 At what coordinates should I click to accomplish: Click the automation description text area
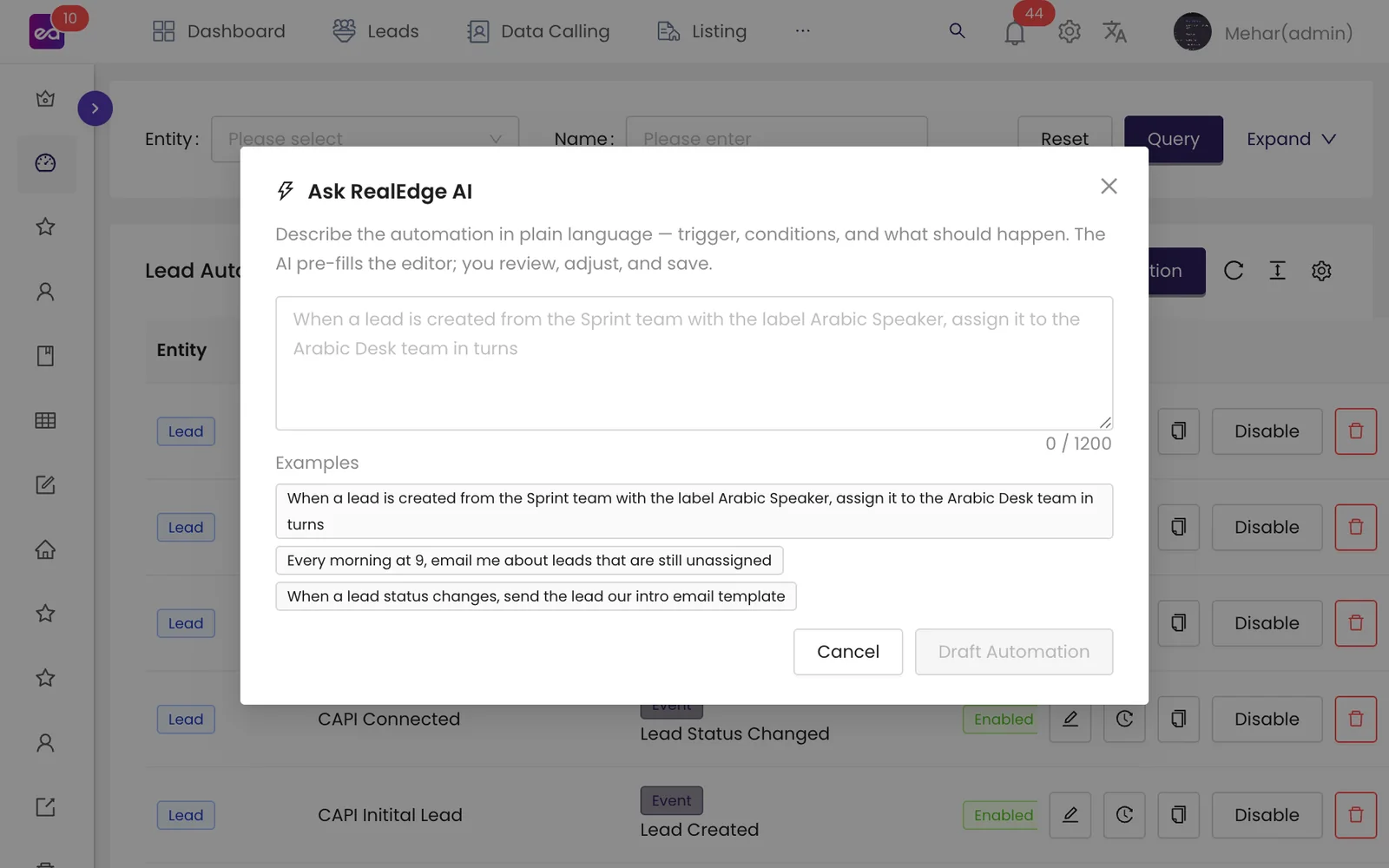pyautogui.click(x=694, y=363)
